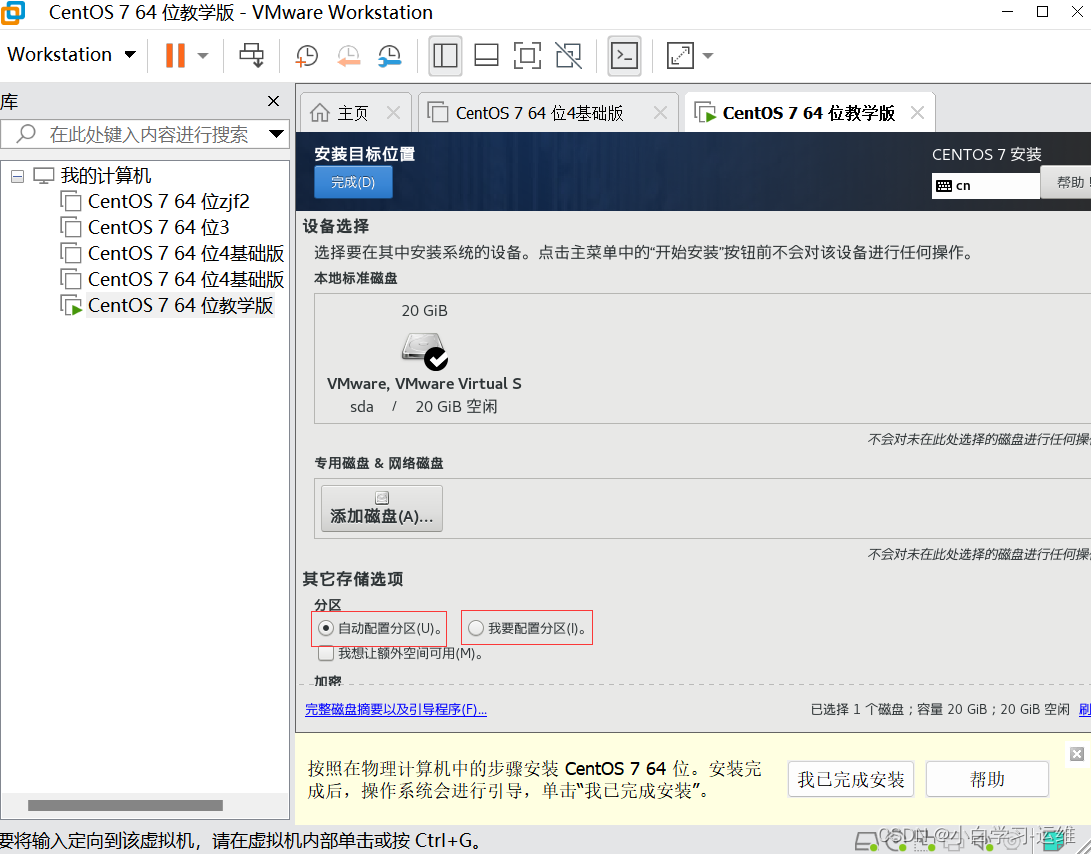Click the 已选择 1 个磁盘 status text
1091x854 pixels.
click(x=940, y=709)
